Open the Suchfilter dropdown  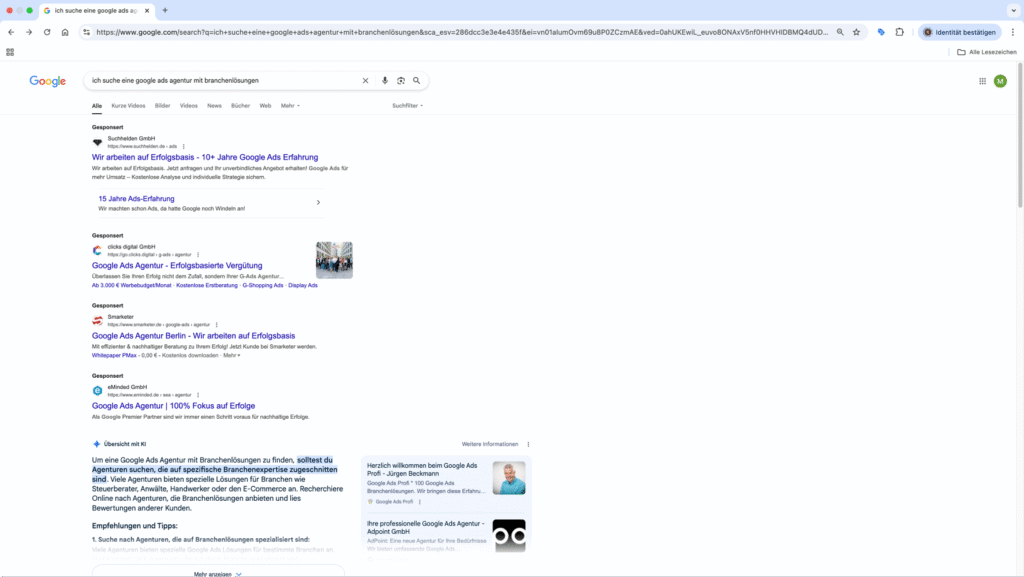(407, 105)
